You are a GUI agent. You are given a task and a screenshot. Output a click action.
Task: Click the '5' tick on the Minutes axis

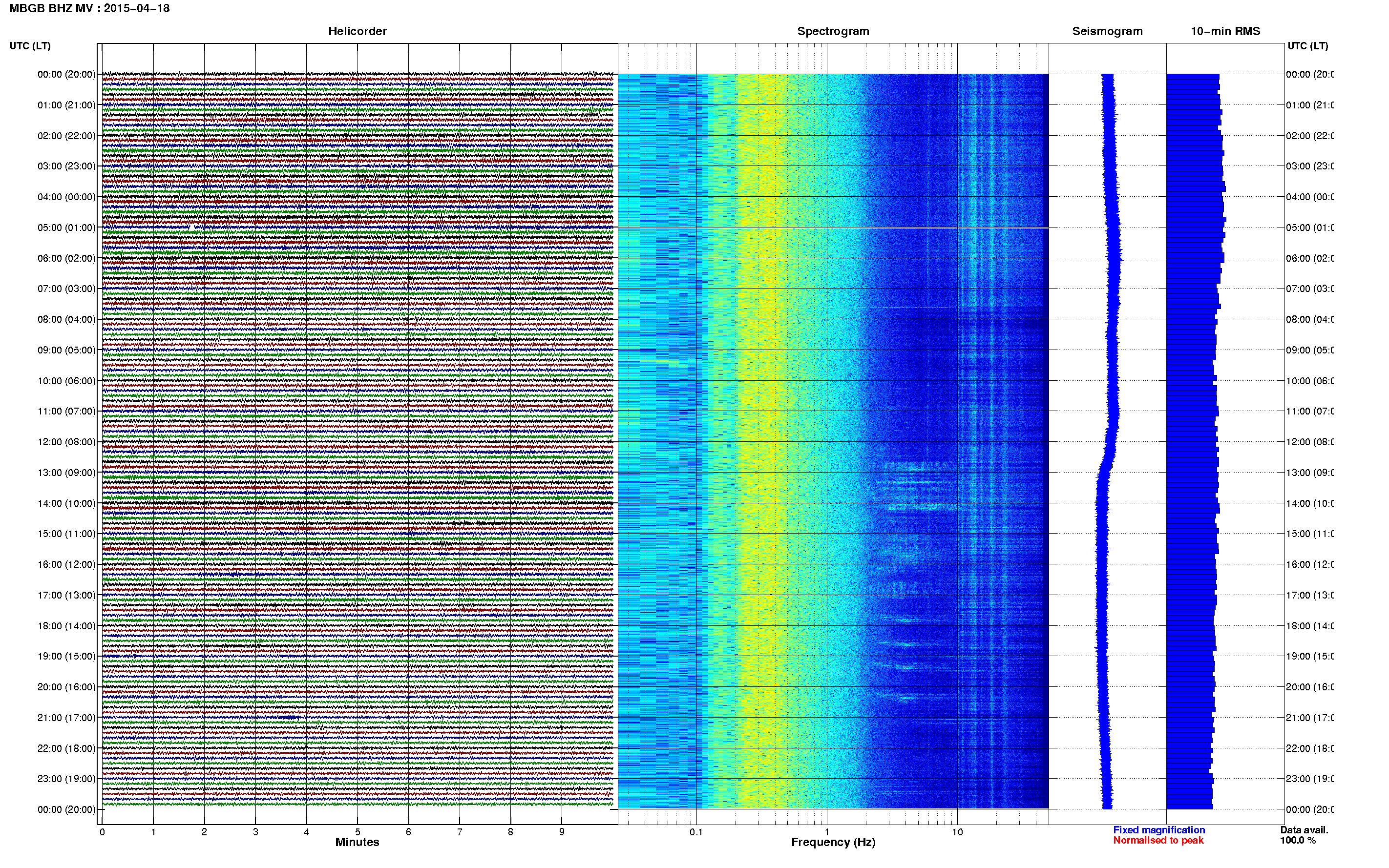[x=358, y=832]
